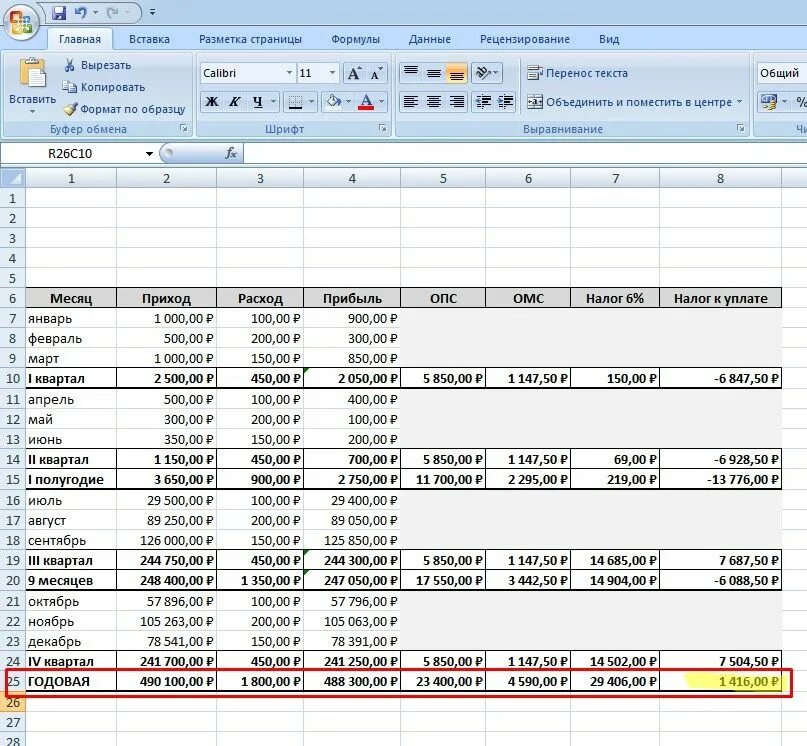Screen dimensions: 807x746
Task: Apply cell borders with the borders icon
Action: 295,102
